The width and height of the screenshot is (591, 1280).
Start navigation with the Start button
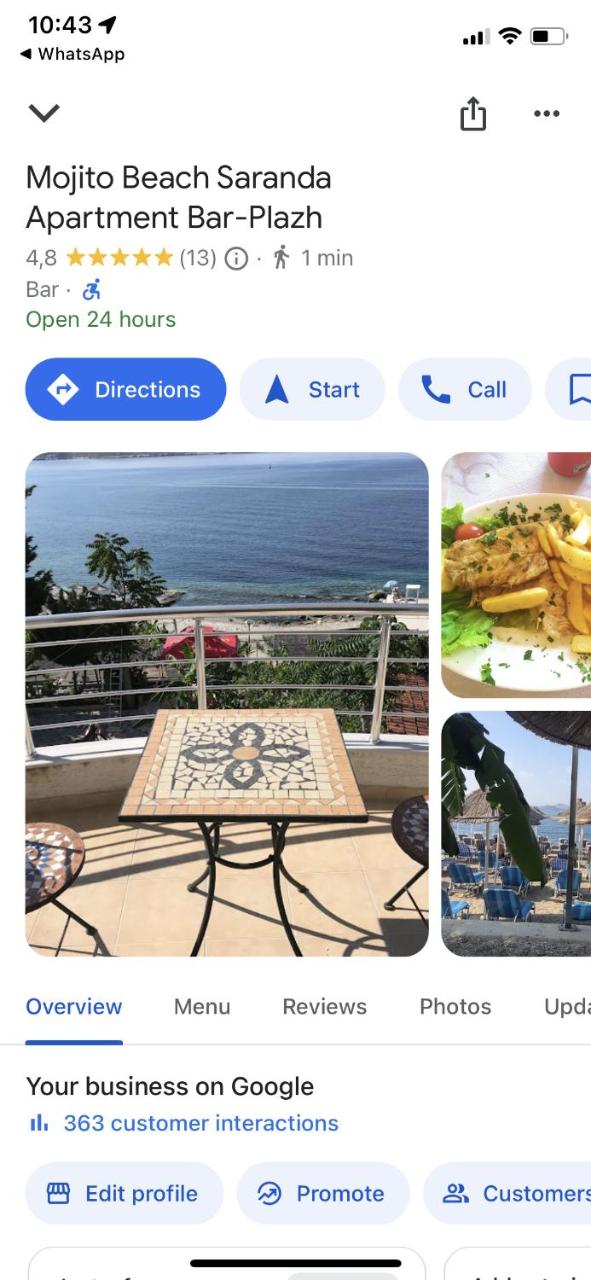(312, 389)
